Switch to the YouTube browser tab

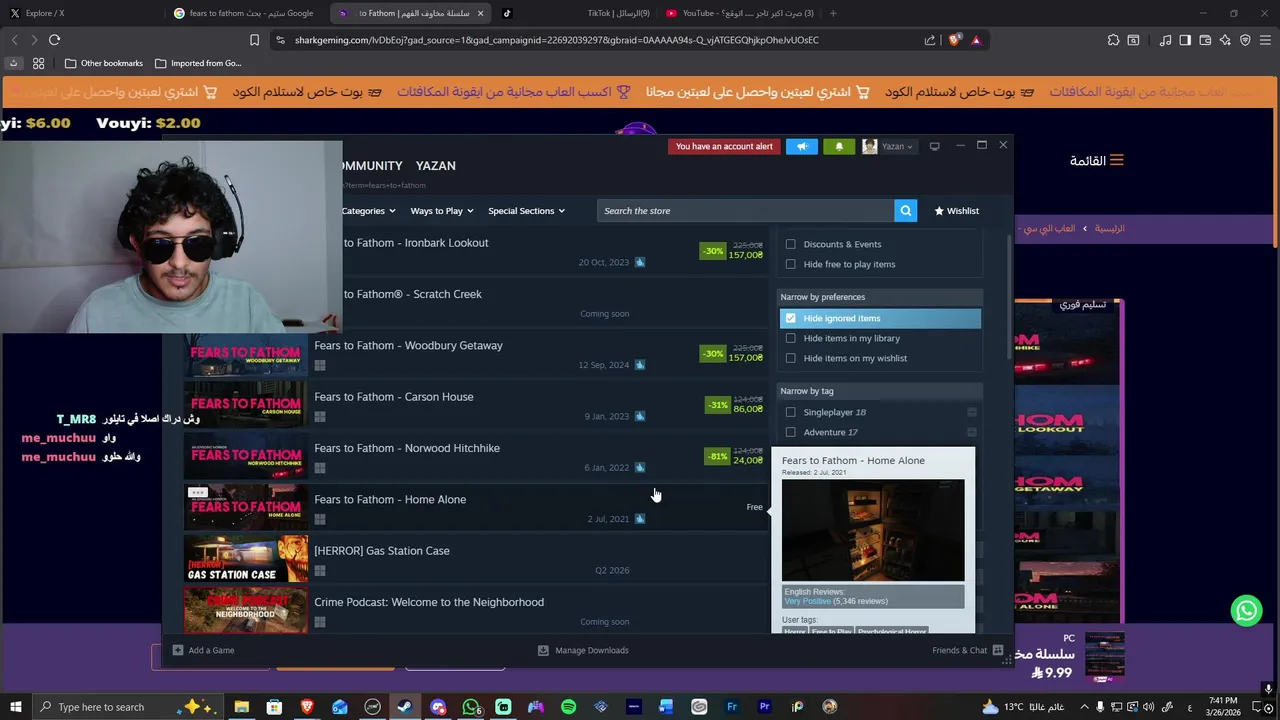[738, 13]
